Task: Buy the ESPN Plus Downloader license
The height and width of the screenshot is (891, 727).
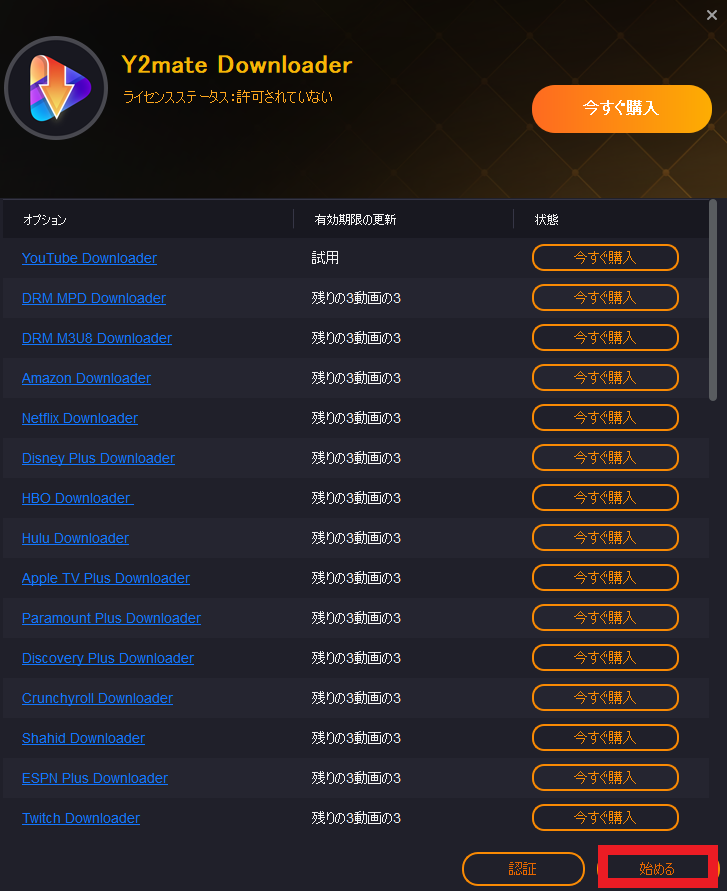Action: 605,778
